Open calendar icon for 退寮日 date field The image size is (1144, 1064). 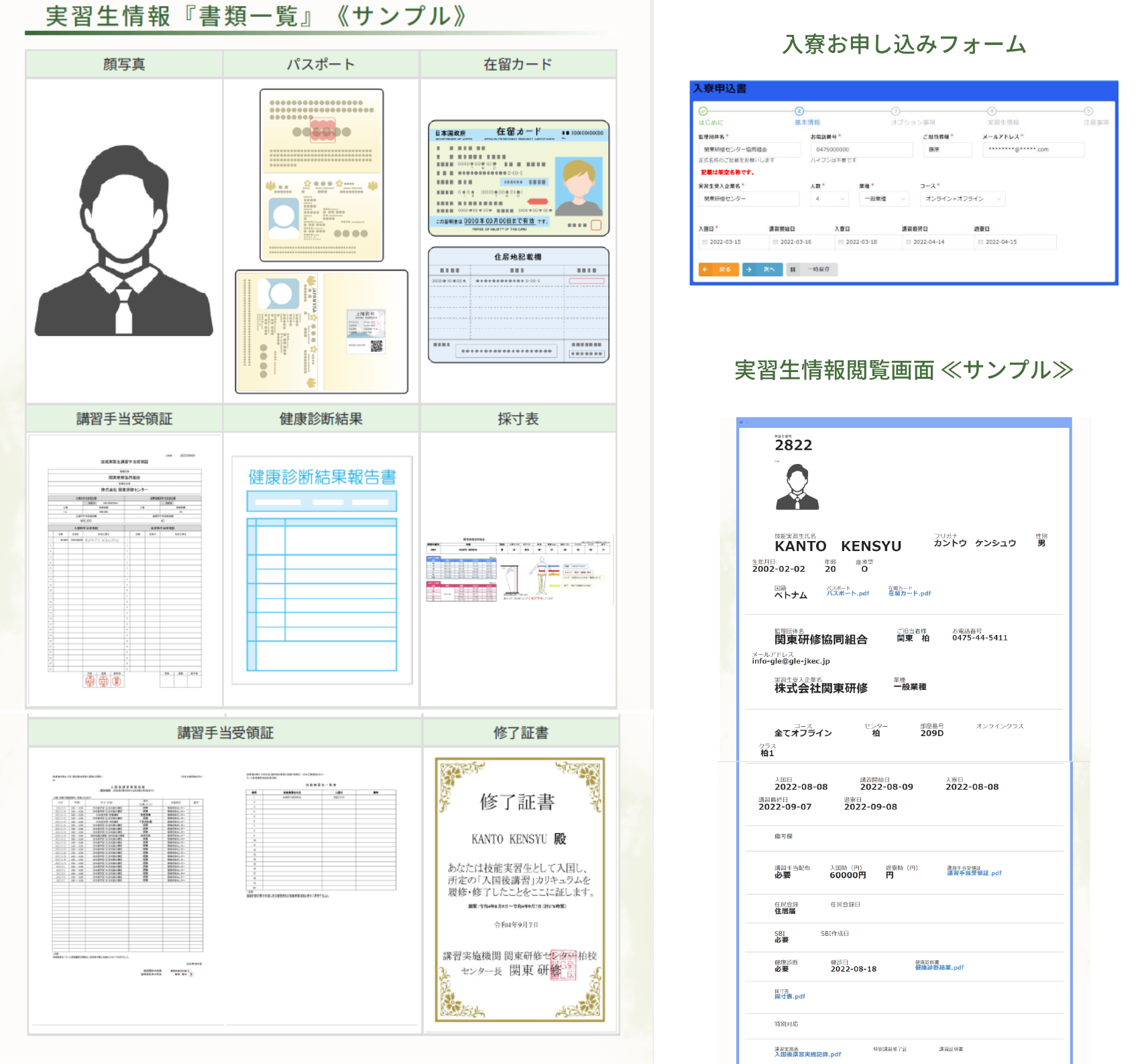pos(981,242)
